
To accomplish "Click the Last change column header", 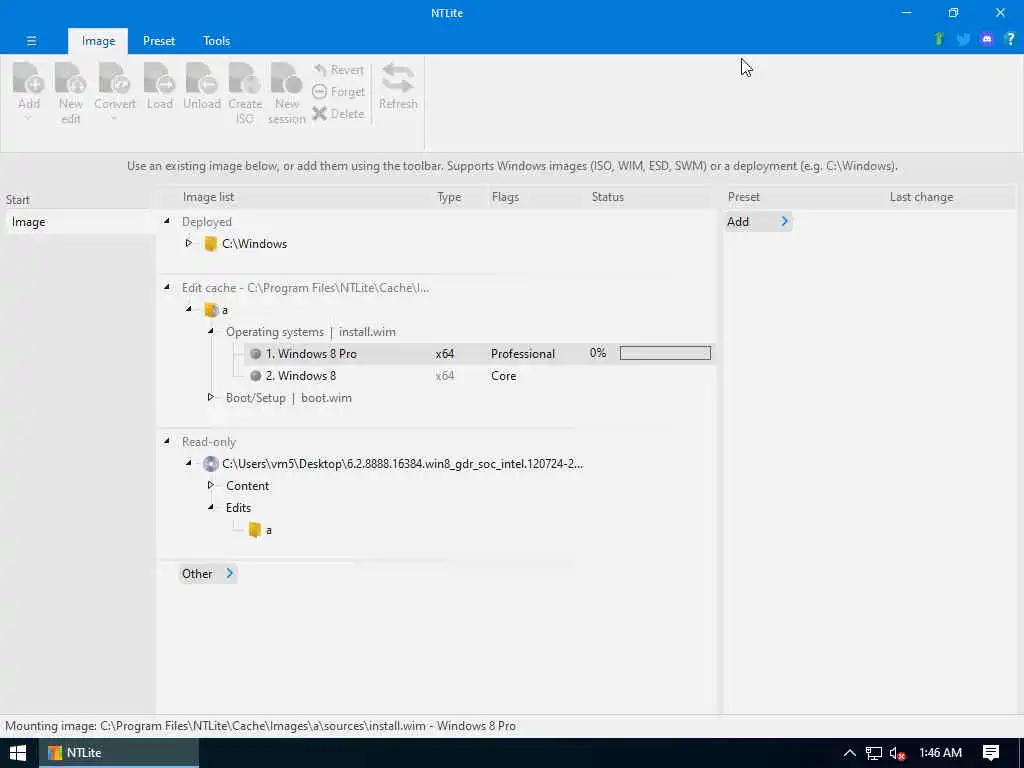I will point(921,197).
